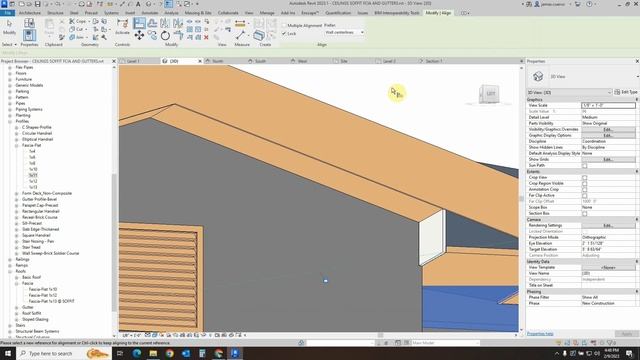Select Wall Sweep-Brick Soldier Course profile

(x=51, y=253)
